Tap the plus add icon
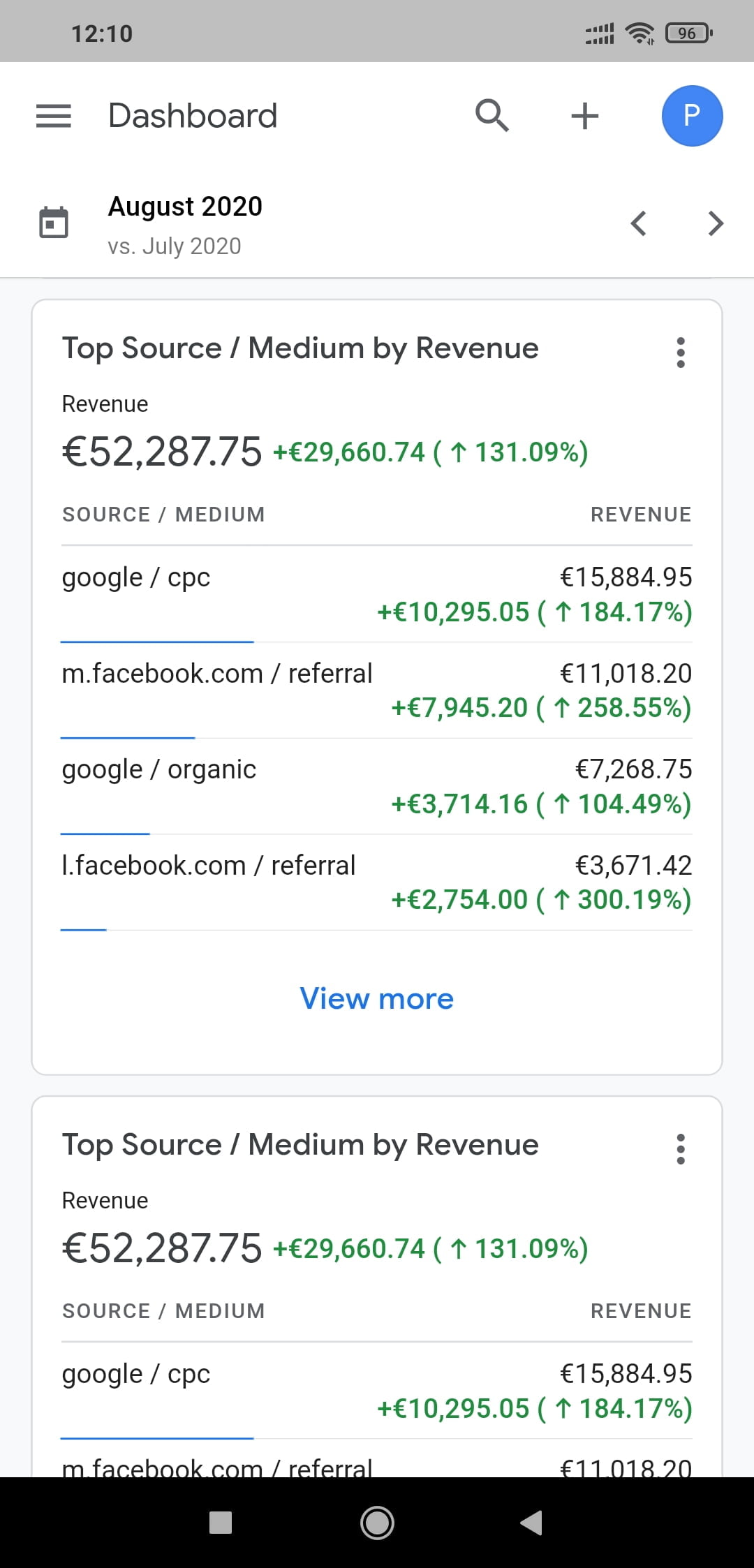754x1568 pixels. (585, 116)
